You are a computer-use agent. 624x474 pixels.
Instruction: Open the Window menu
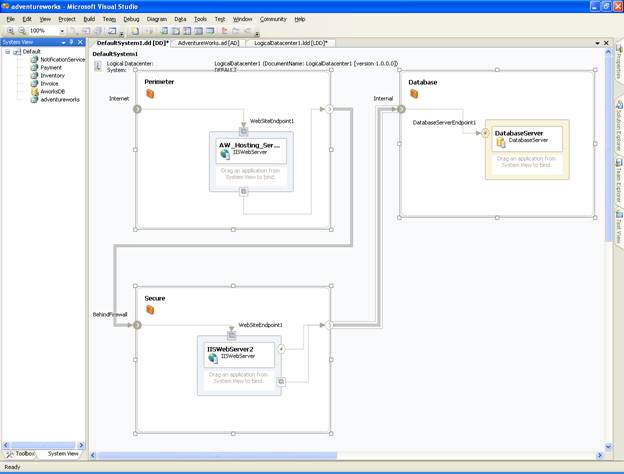[x=242, y=19]
